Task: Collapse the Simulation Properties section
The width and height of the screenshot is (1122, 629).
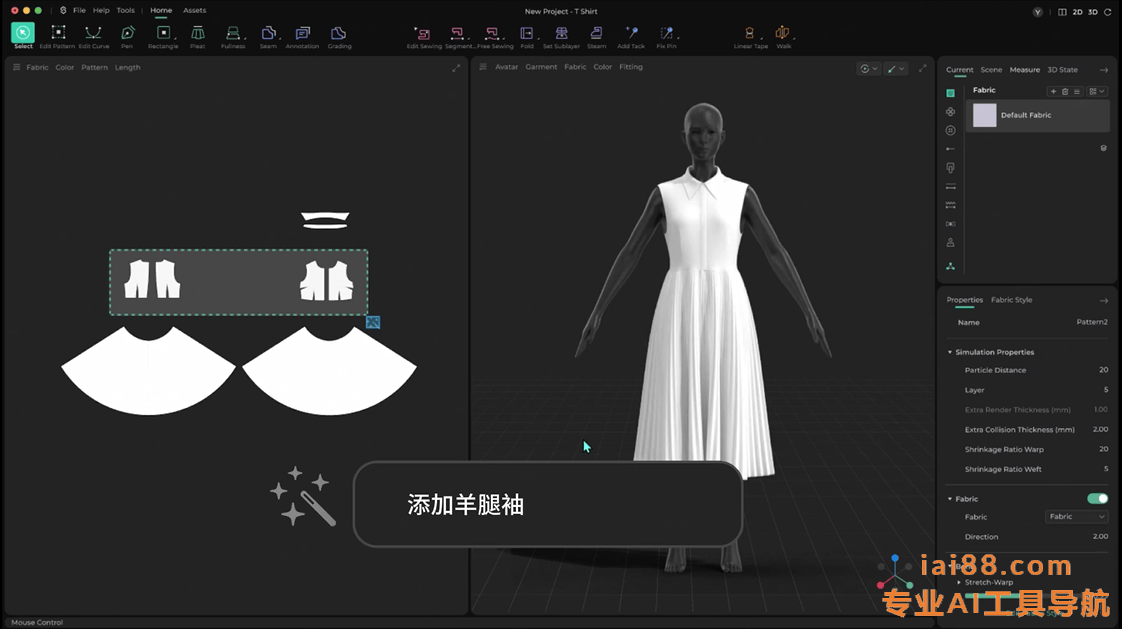Action: tap(950, 352)
